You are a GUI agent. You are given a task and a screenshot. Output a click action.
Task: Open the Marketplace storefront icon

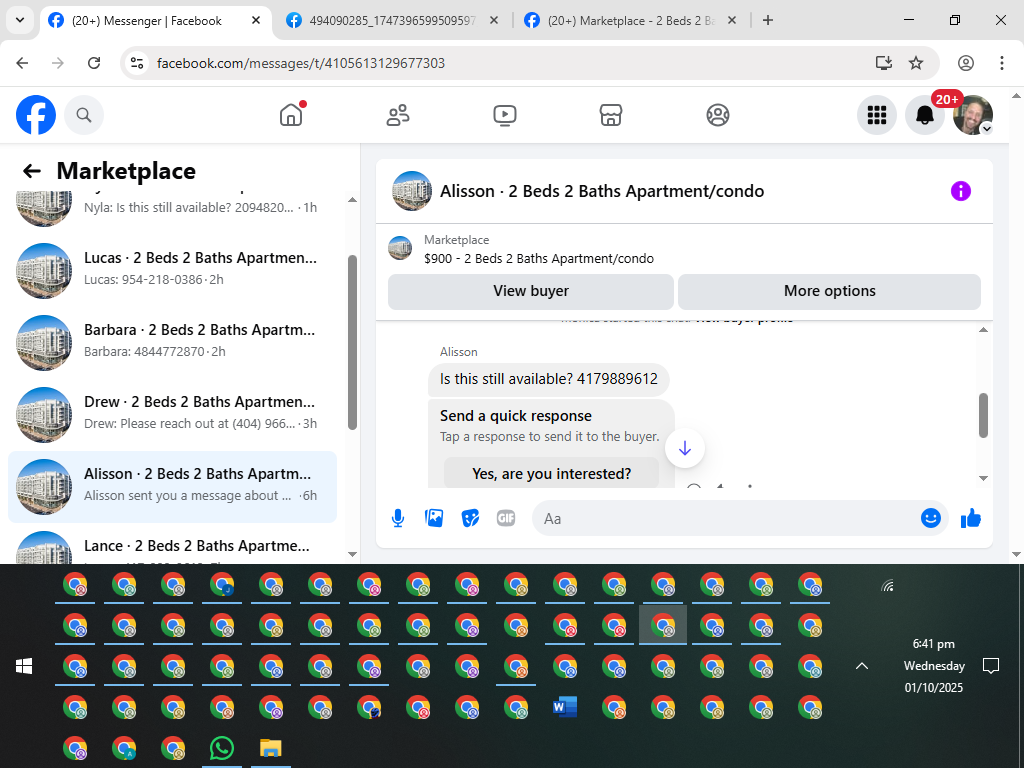click(611, 115)
